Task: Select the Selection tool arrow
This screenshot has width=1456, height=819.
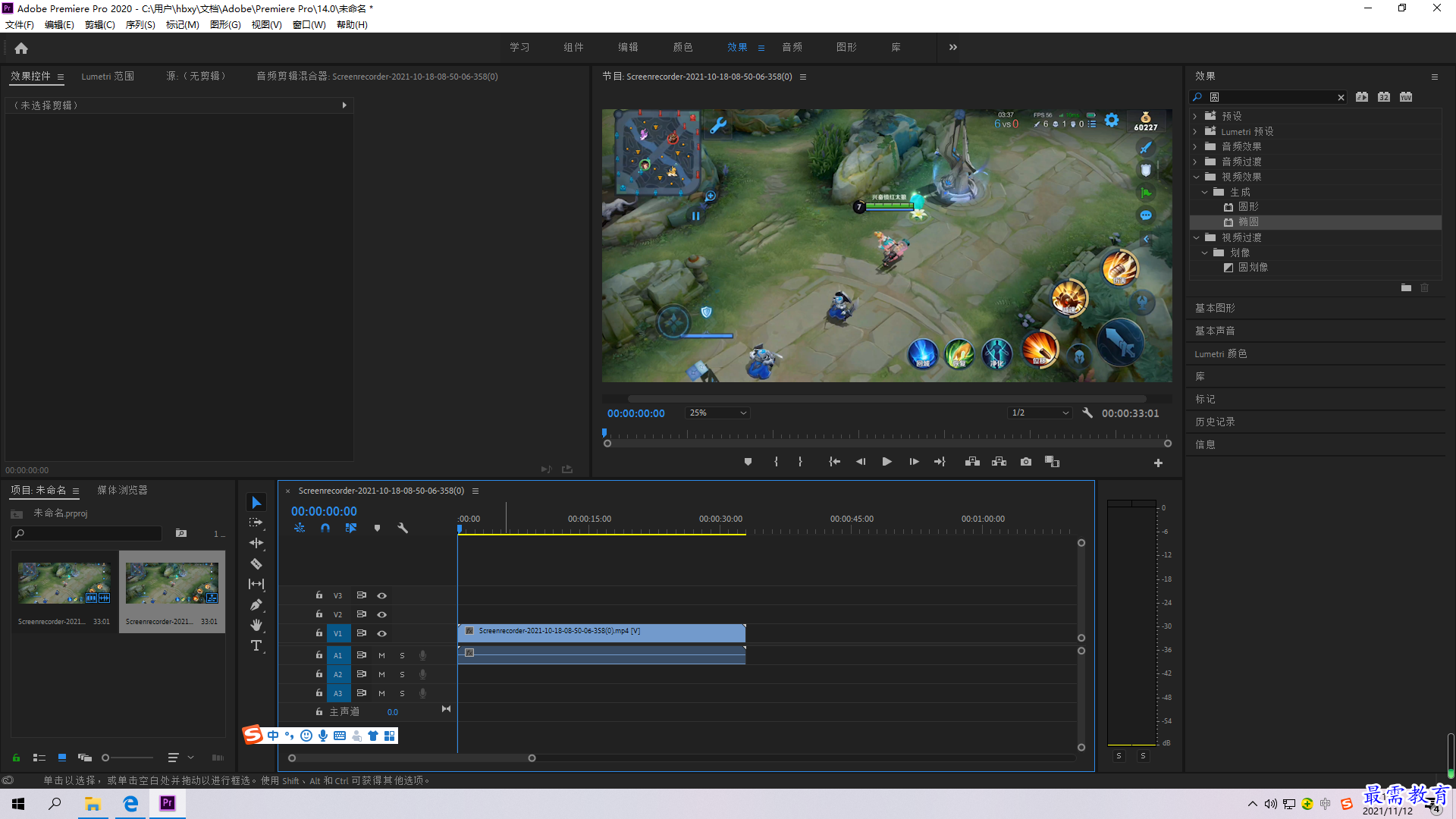Action: pyautogui.click(x=256, y=503)
